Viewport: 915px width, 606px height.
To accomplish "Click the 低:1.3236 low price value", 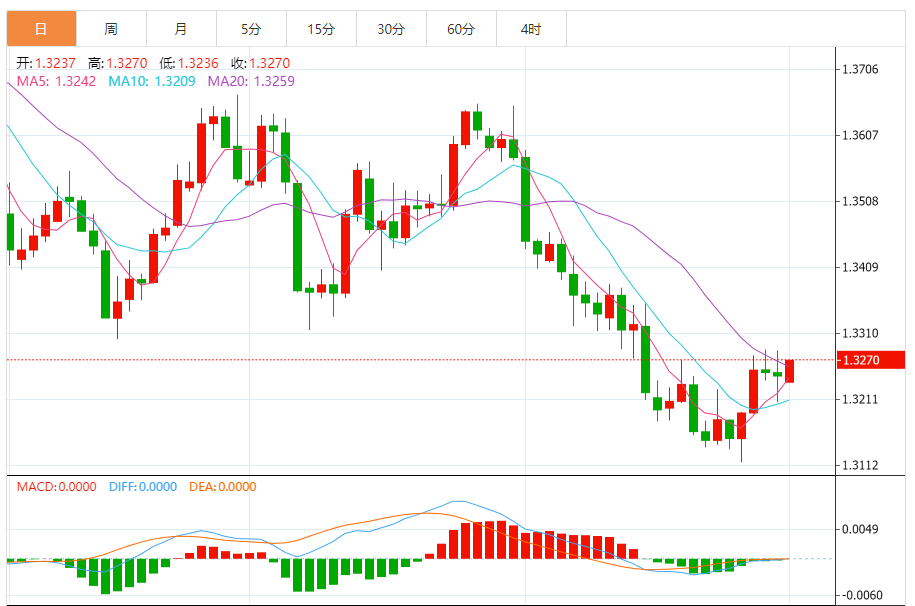I will click(189, 63).
